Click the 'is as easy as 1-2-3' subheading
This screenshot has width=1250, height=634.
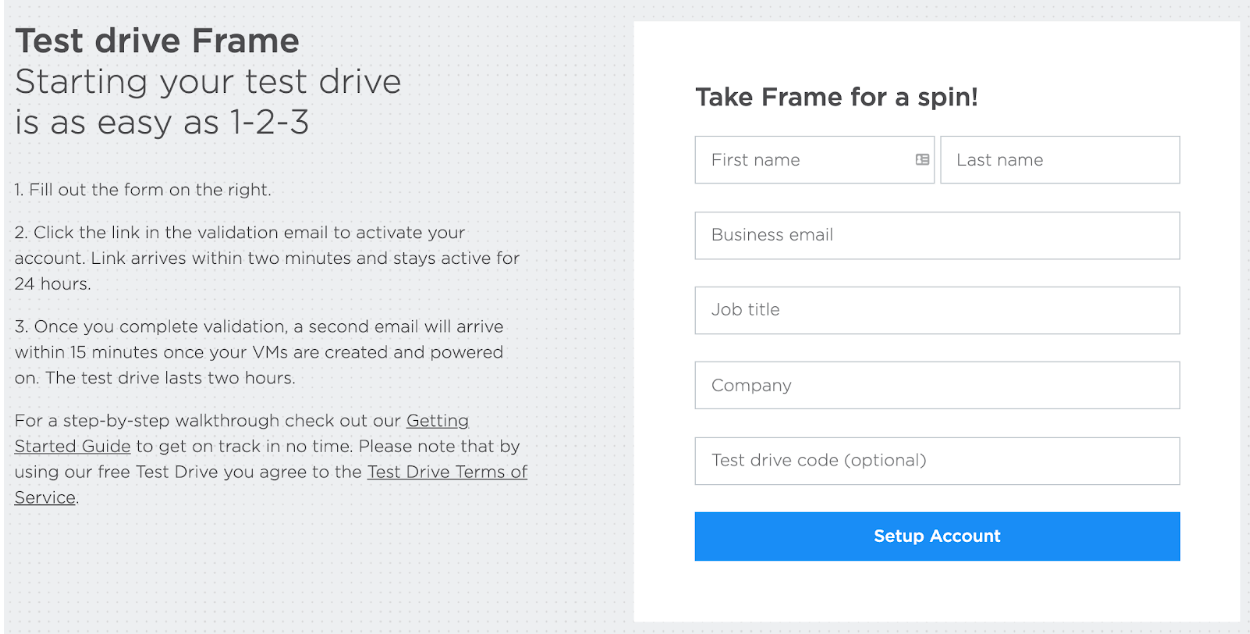click(162, 122)
